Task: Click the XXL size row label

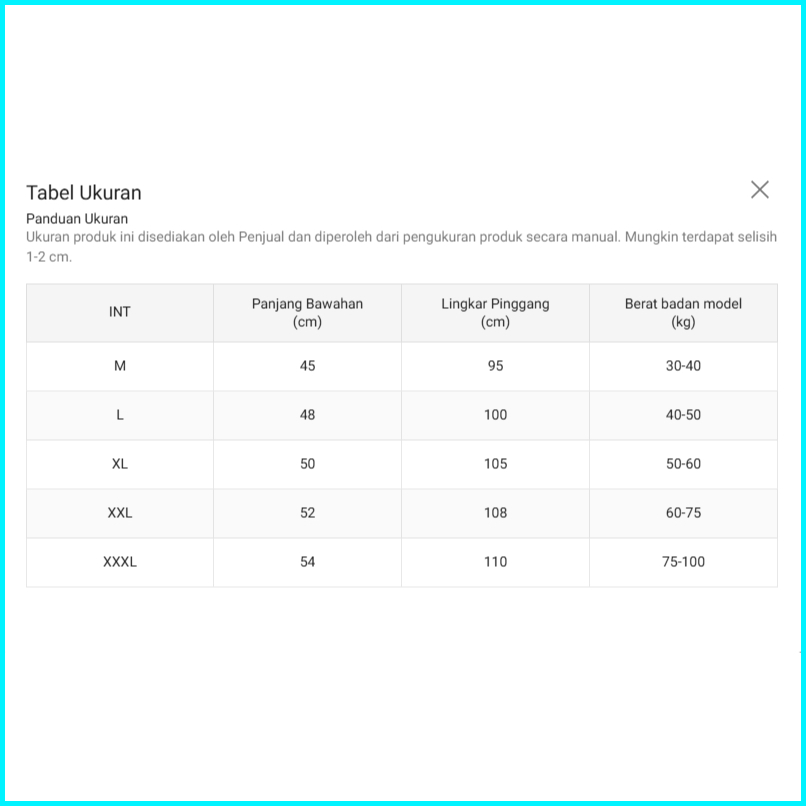Action: click(x=120, y=513)
